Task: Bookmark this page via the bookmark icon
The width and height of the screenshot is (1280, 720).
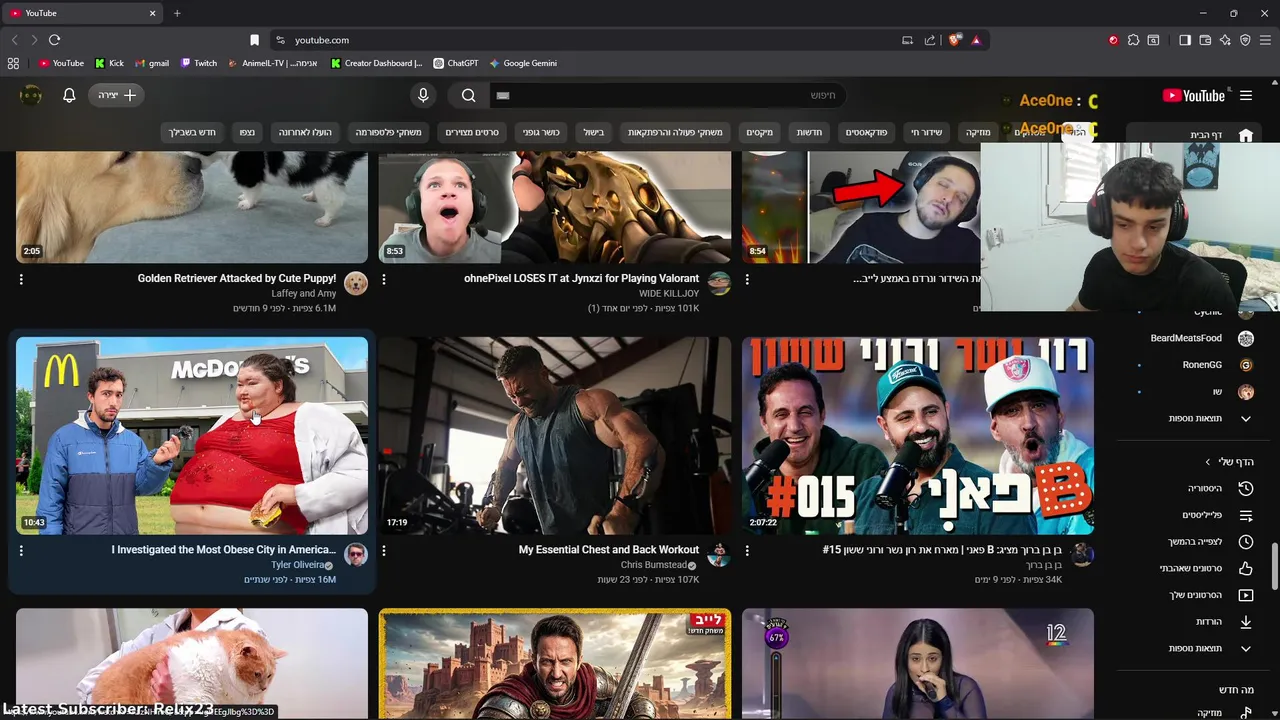Action: click(254, 40)
